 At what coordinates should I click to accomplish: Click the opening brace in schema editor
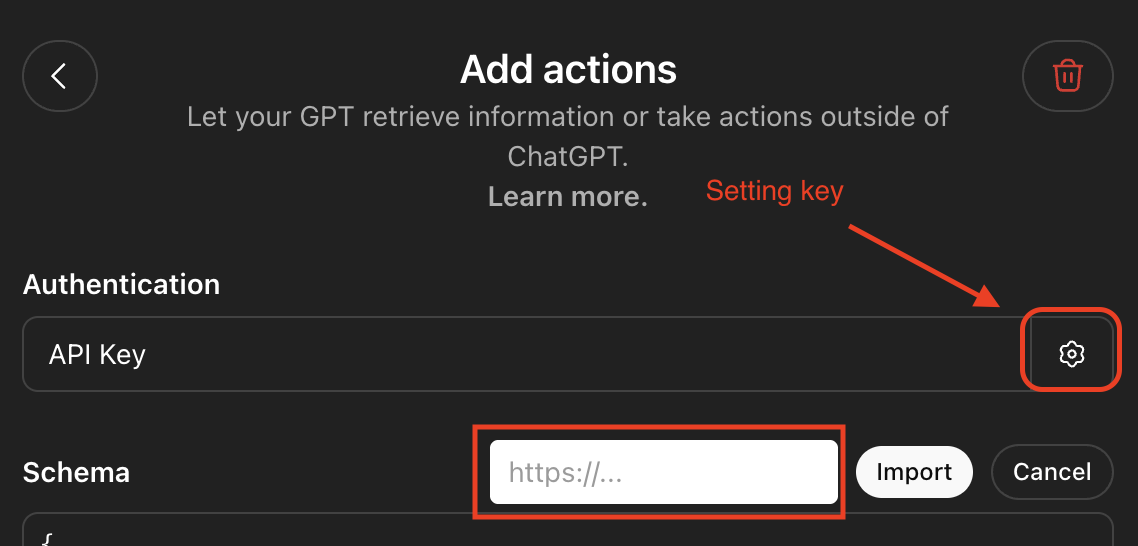(46, 539)
